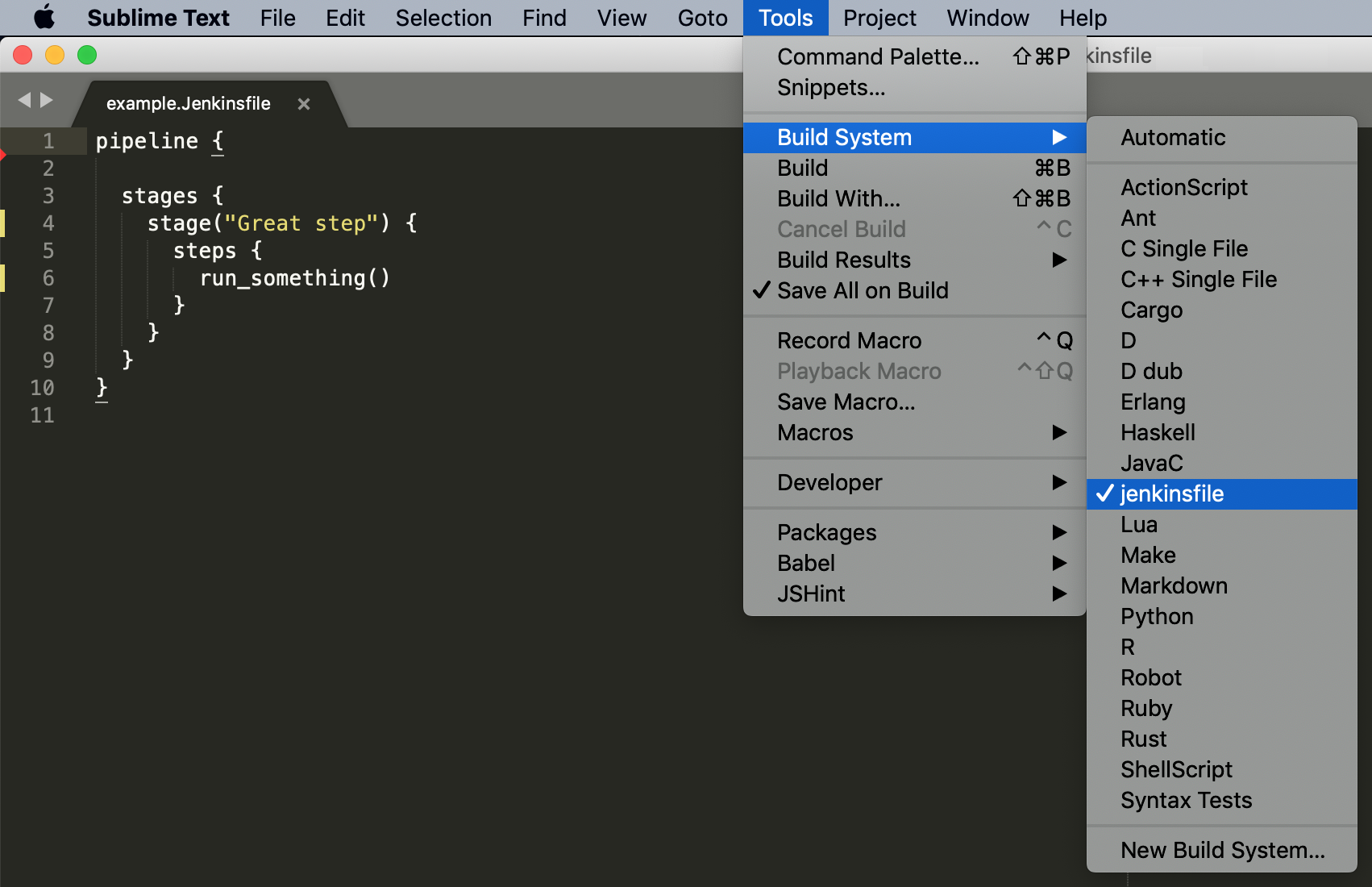Viewport: 1372px width, 887px height.
Task: Click line number 11 in gutter
Action: [x=42, y=415]
